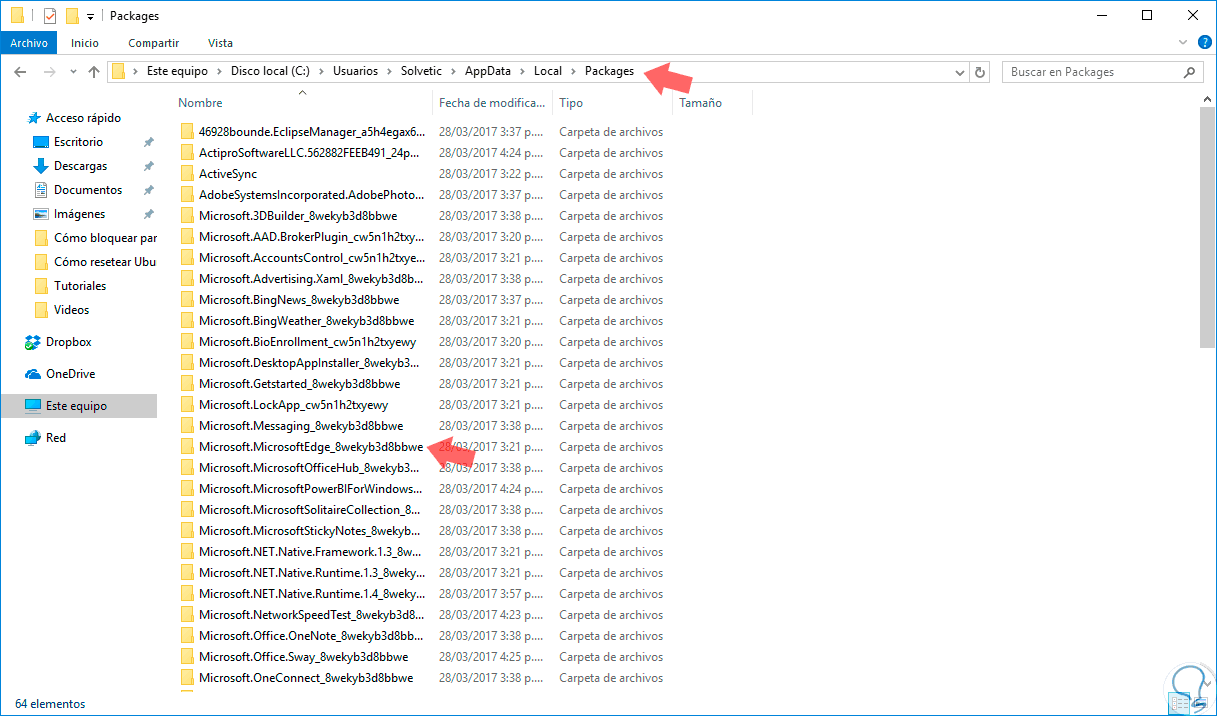Image resolution: width=1217 pixels, height=716 pixels.
Task: Click the New folder quick access icon
Action: (x=71, y=16)
